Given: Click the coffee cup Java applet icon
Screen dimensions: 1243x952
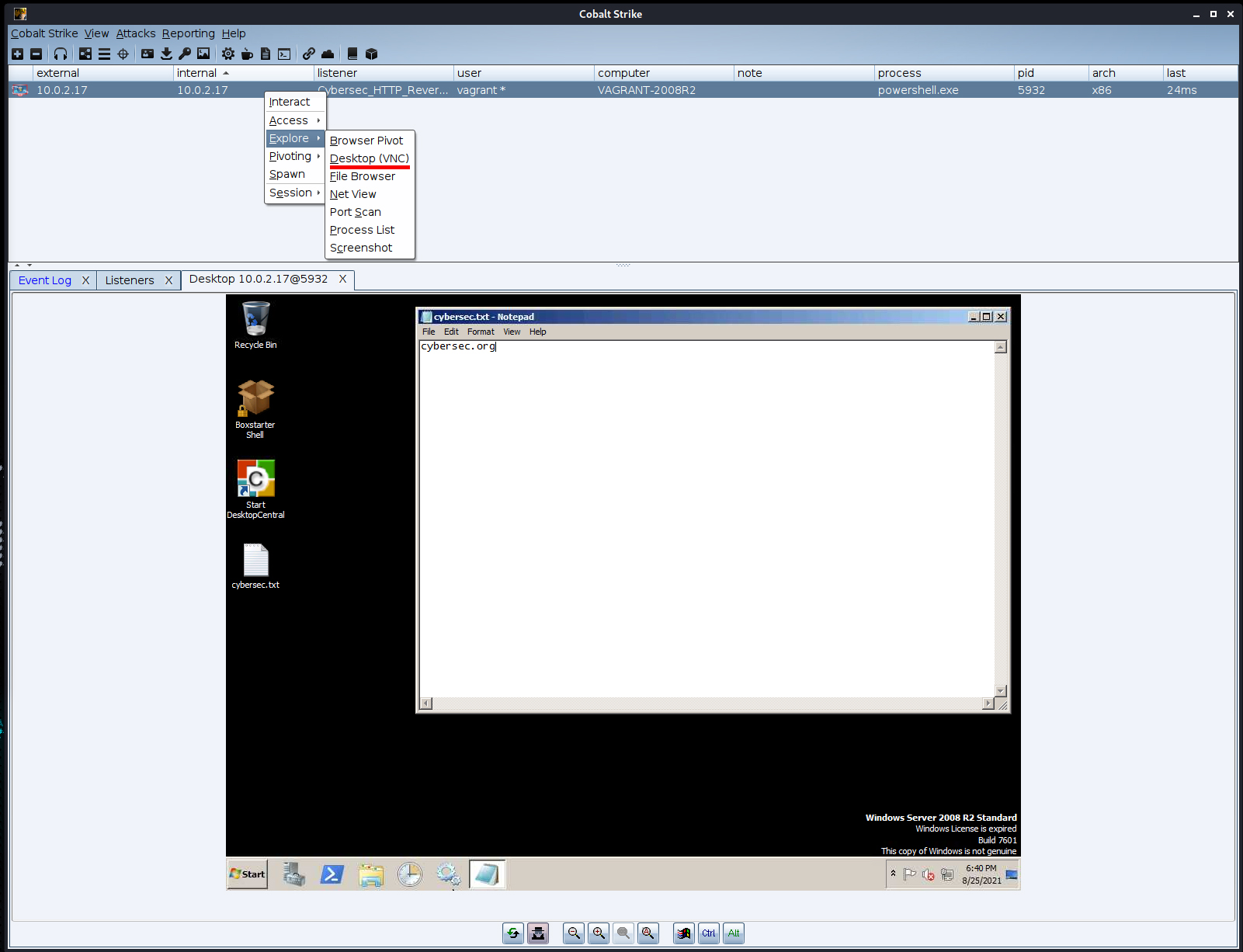Looking at the screenshot, I should 247,54.
